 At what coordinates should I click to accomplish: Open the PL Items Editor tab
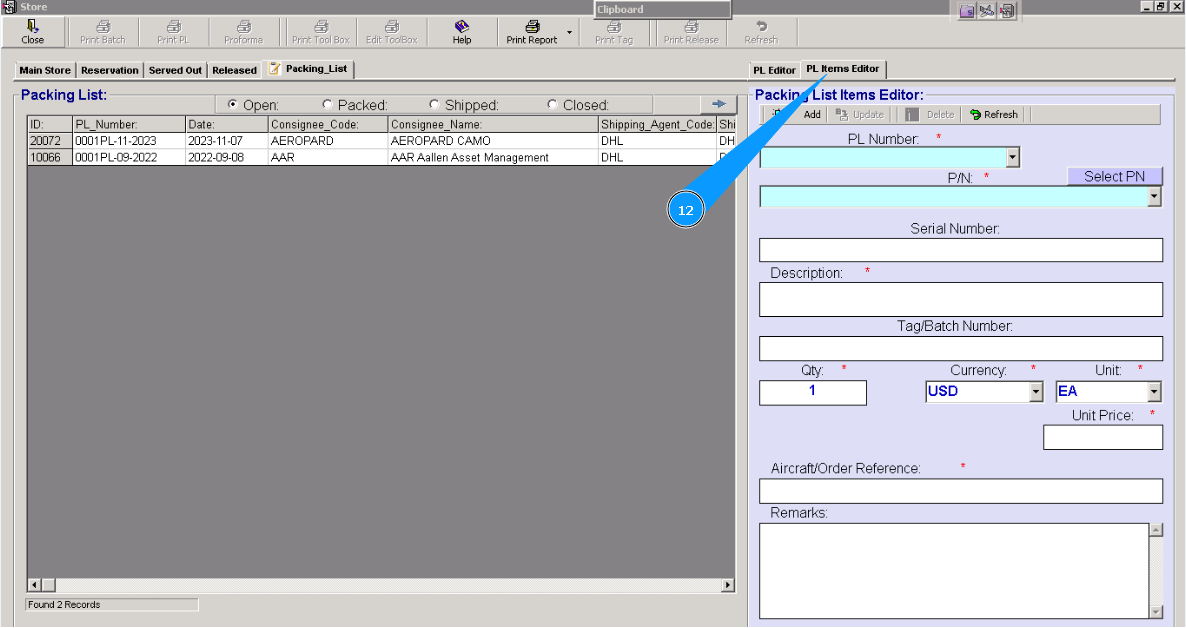(843, 69)
